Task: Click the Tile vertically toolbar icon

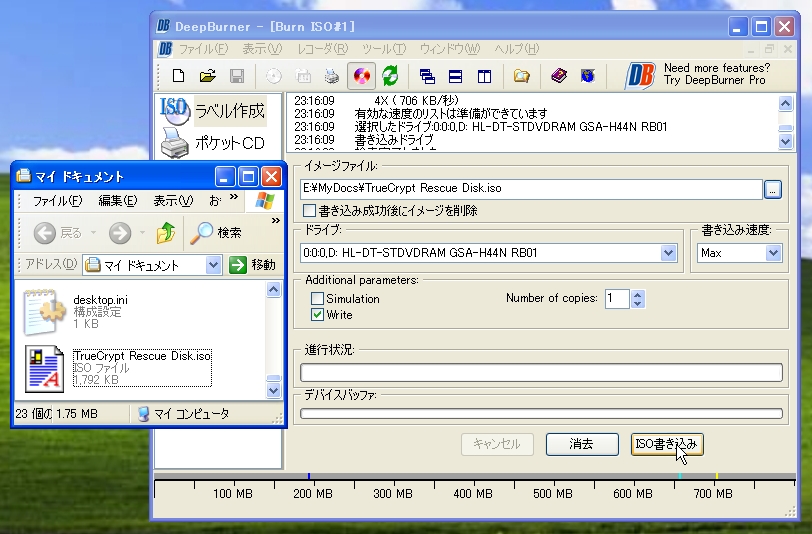Action: point(484,77)
